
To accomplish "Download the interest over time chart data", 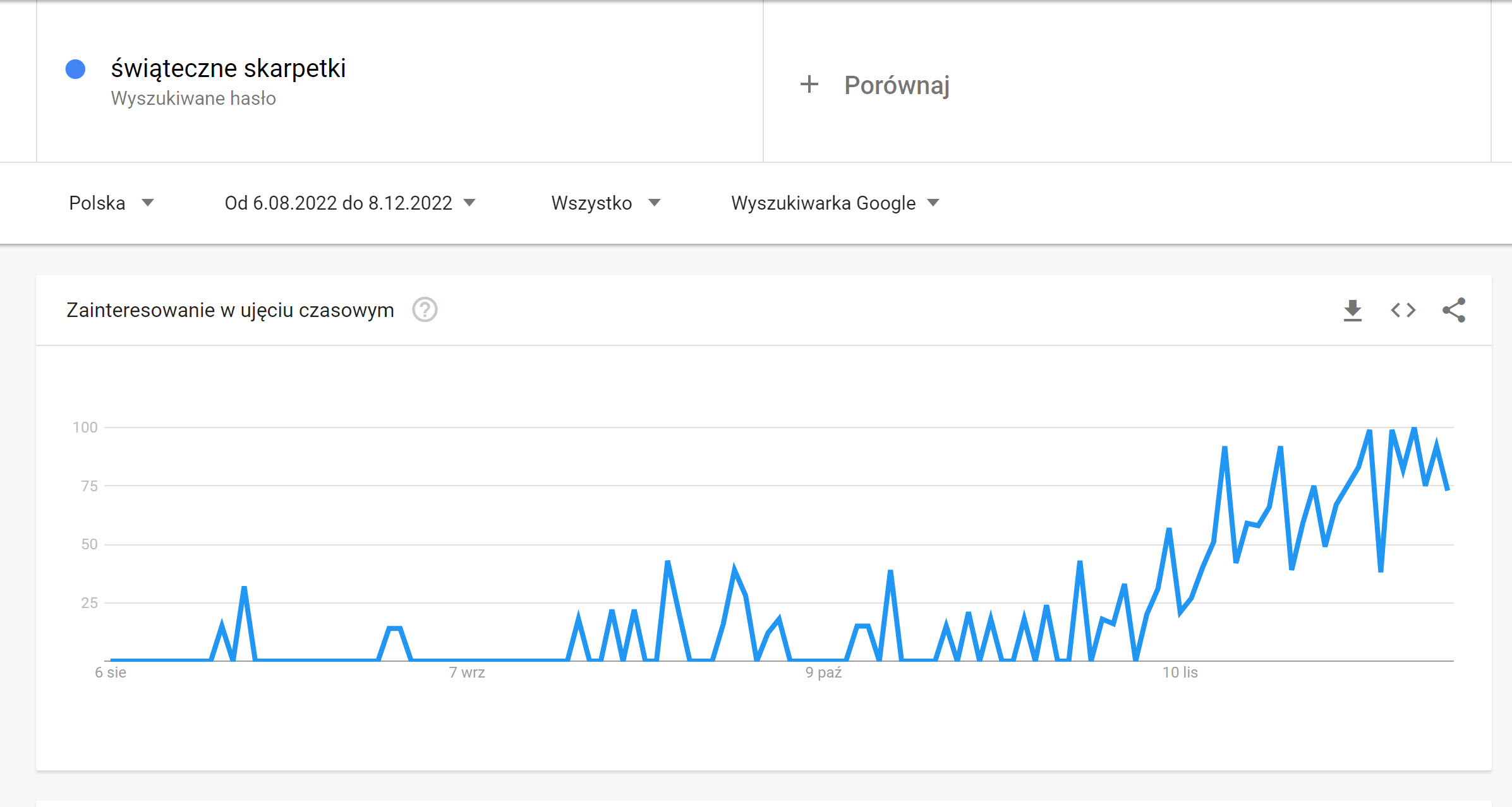I will 1352,310.
